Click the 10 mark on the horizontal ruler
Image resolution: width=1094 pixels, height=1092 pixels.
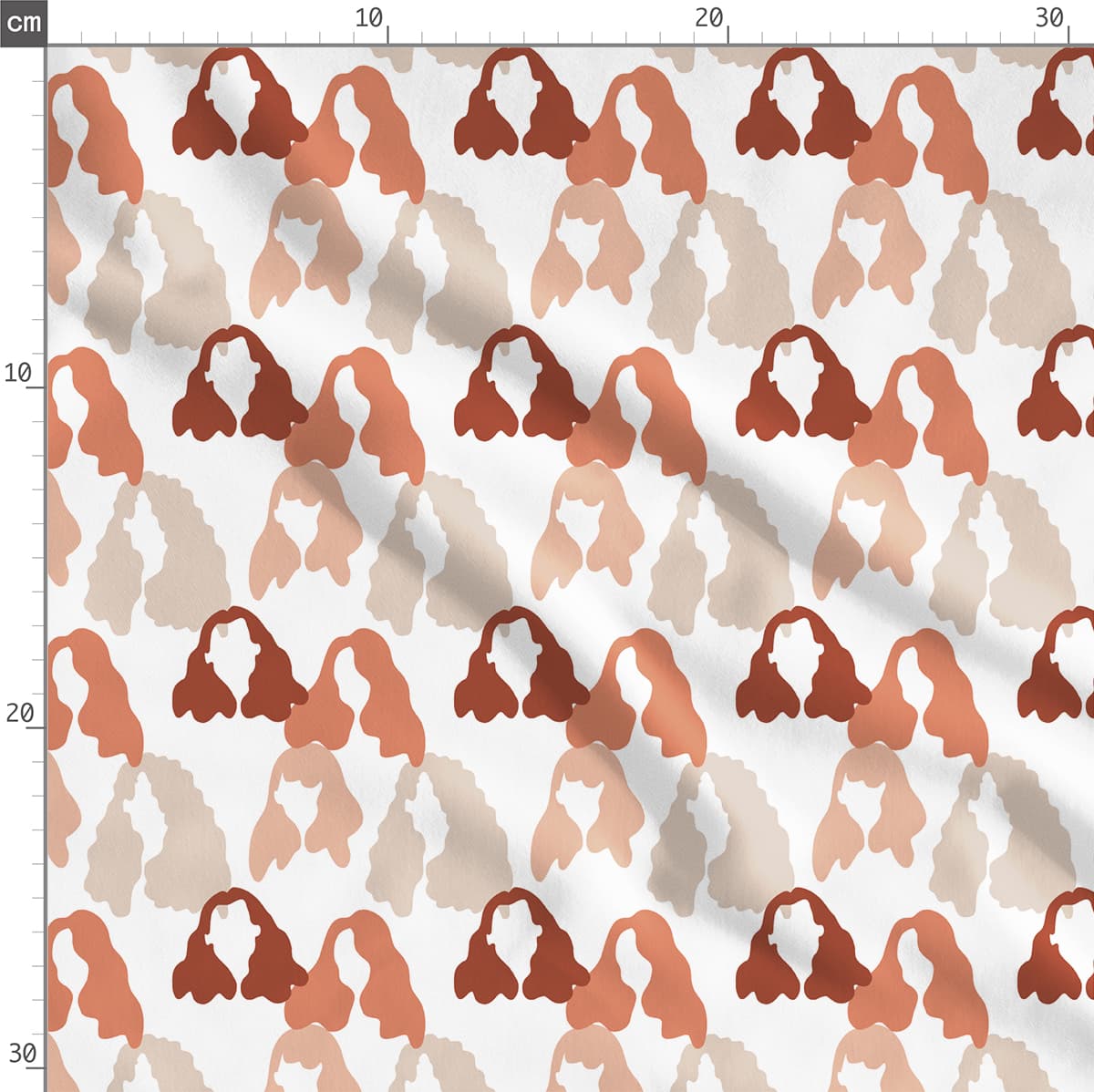pyautogui.click(x=369, y=18)
